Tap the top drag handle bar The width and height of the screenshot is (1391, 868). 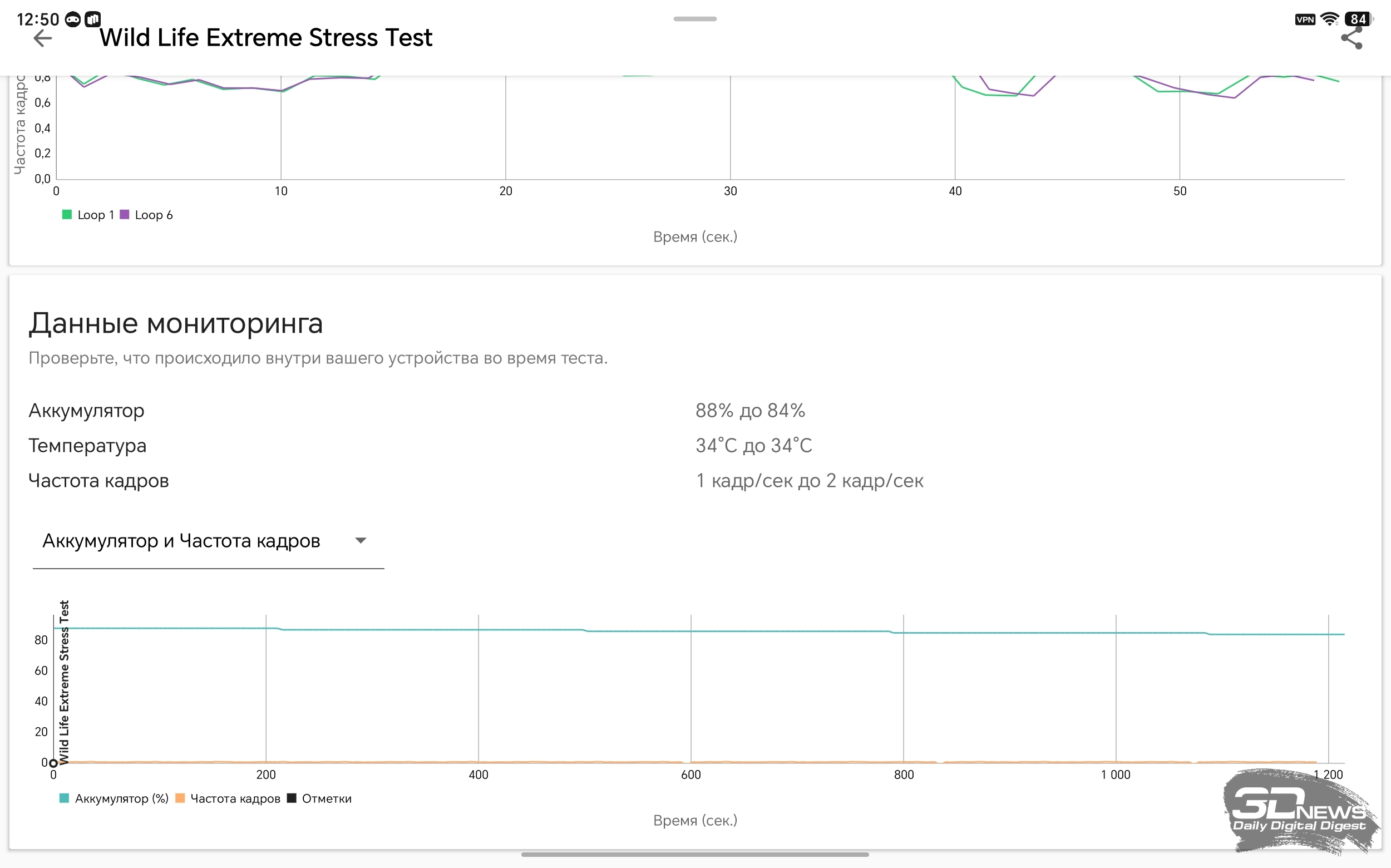pyautogui.click(x=694, y=19)
